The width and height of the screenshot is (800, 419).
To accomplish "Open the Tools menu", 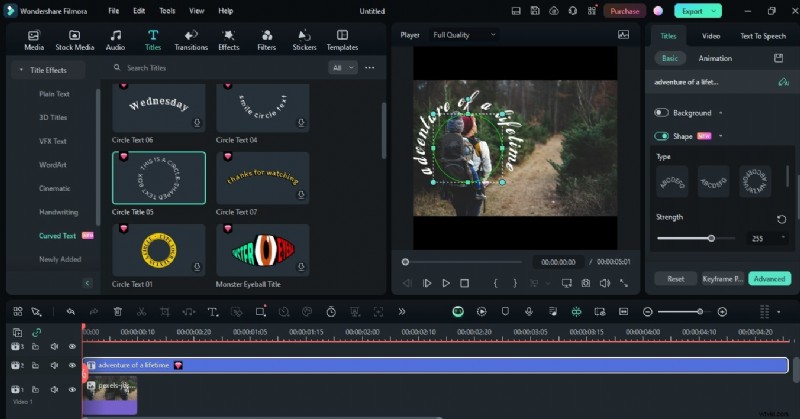I will (167, 10).
